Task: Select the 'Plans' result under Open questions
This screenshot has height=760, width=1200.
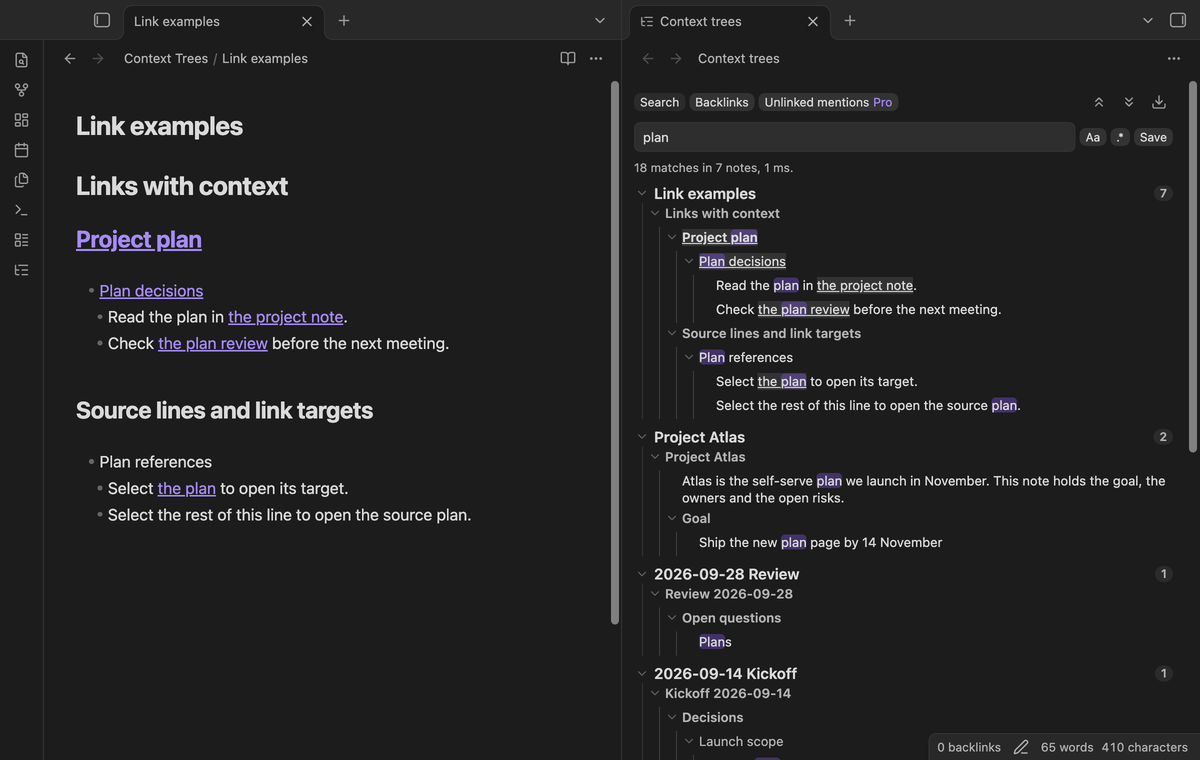Action: tap(715, 642)
